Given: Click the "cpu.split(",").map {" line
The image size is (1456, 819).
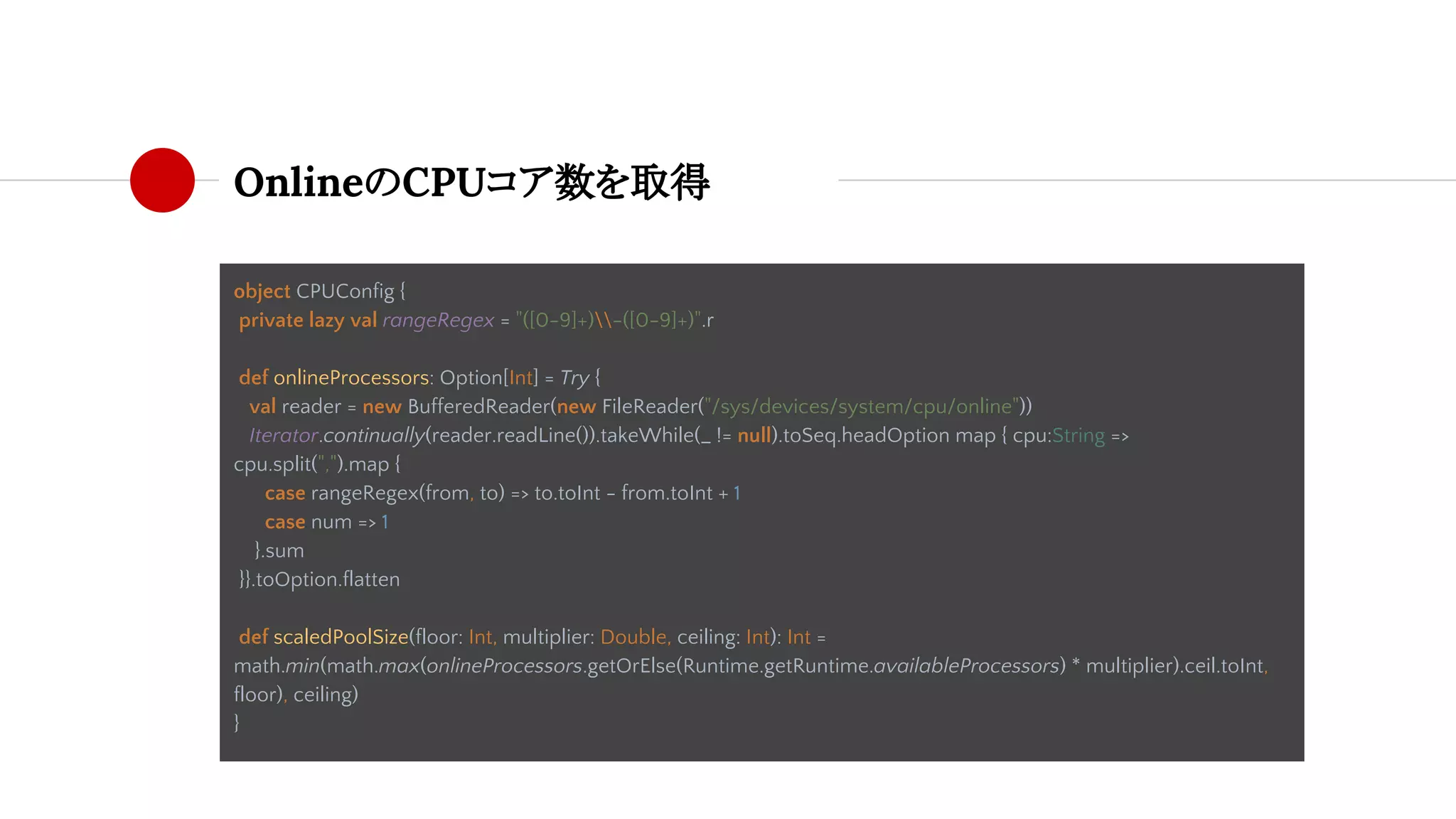Looking at the screenshot, I should 317,464.
